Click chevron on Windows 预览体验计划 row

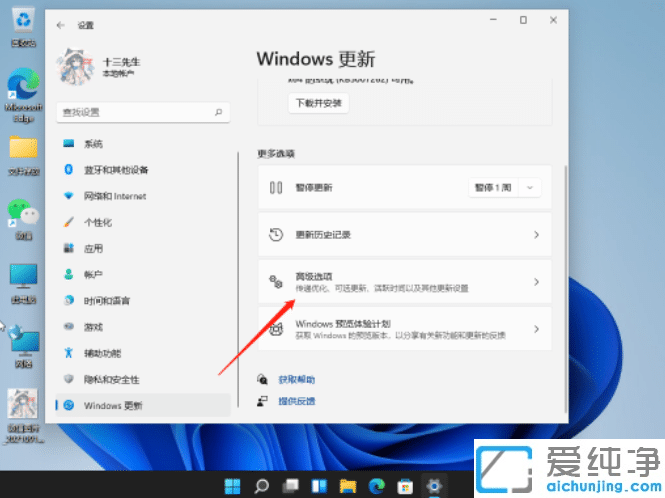pyautogui.click(x=536, y=329)
